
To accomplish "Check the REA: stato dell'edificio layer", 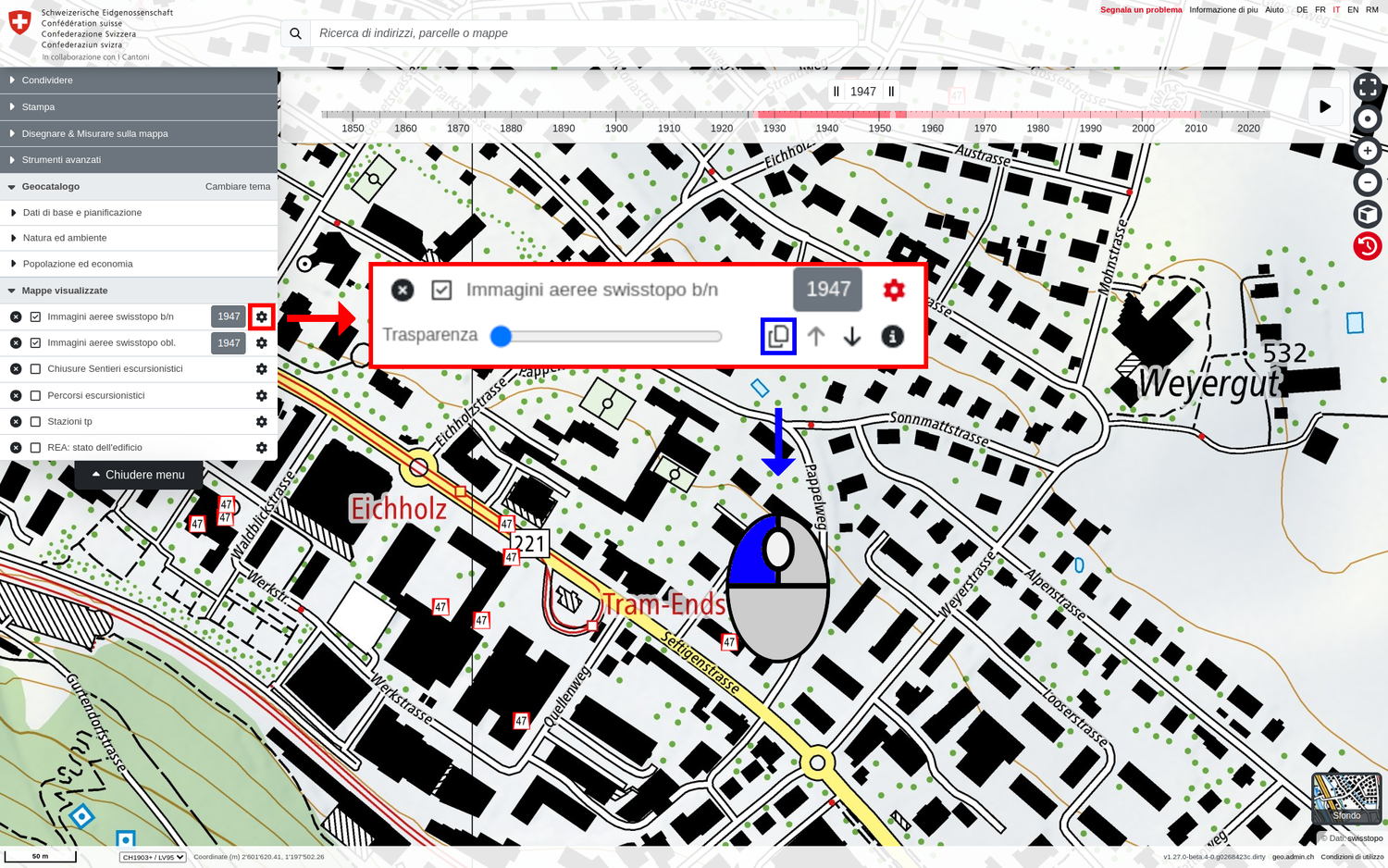I will click(x=35, y=448).
